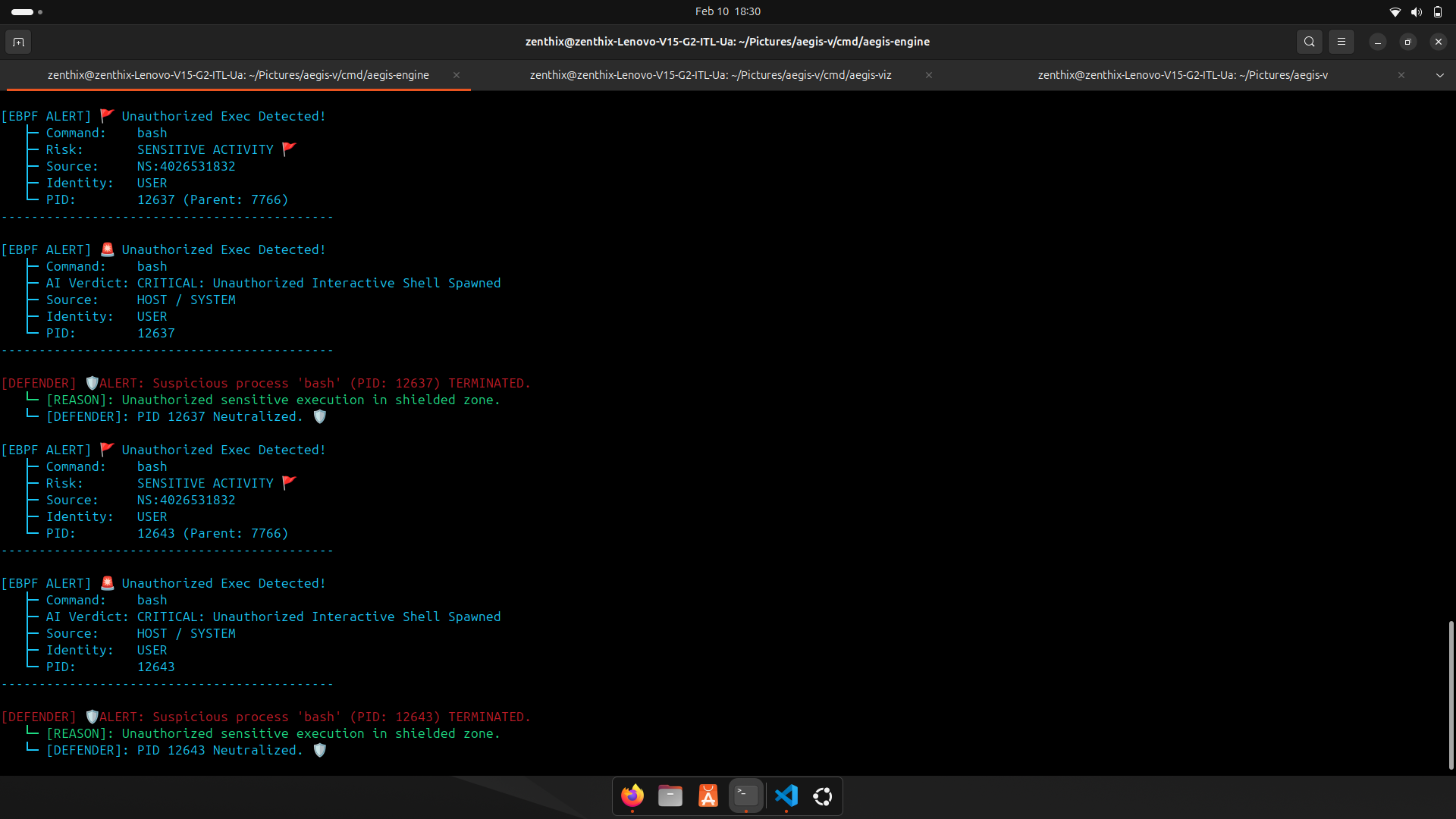Open the Feb 10 18:30 clock menu
Image resolution: width=1456 pixels, height=819 pixels.
(x=727, y=11)
